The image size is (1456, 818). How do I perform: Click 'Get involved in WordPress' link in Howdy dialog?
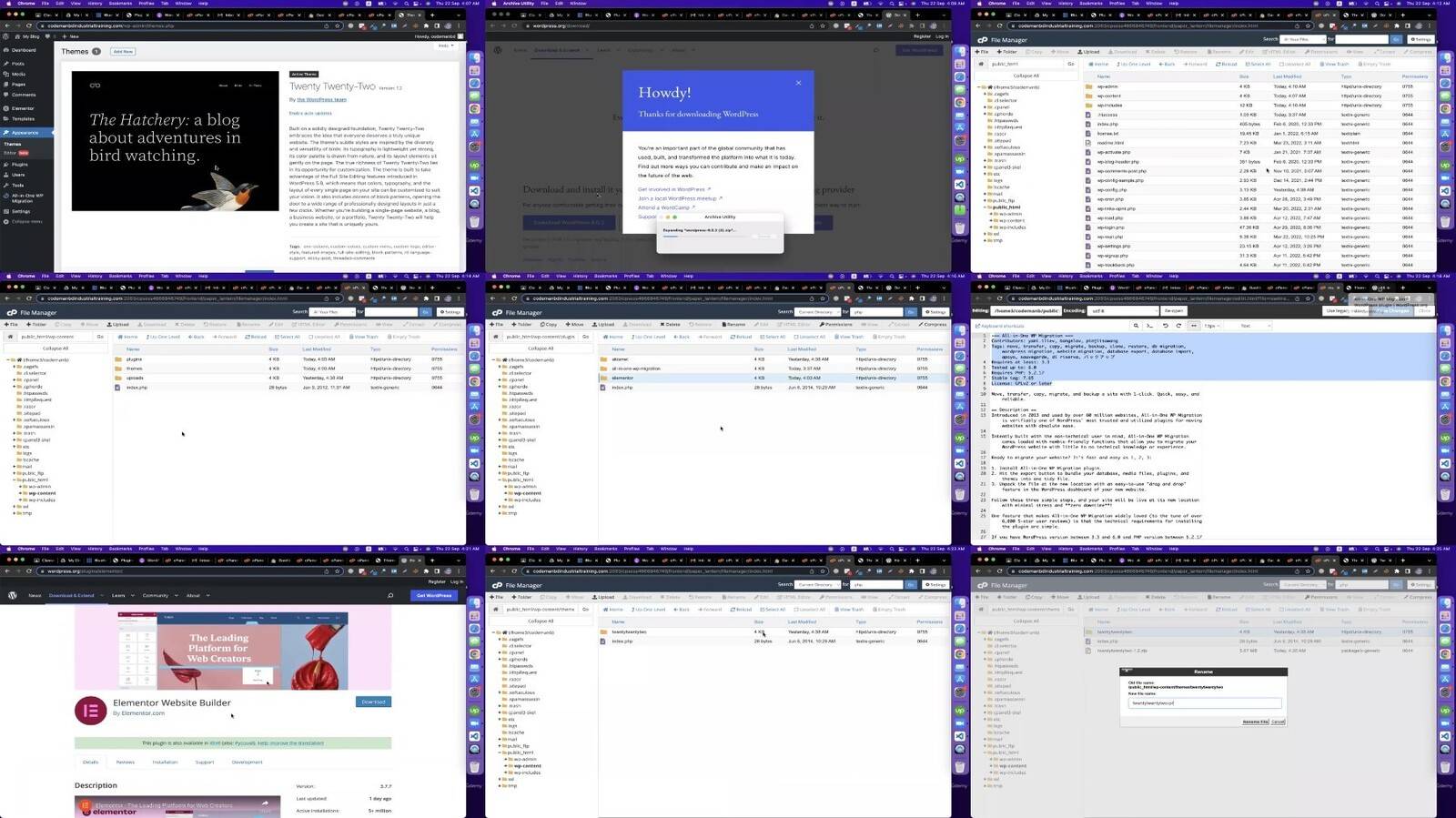[x=673, y=189]
